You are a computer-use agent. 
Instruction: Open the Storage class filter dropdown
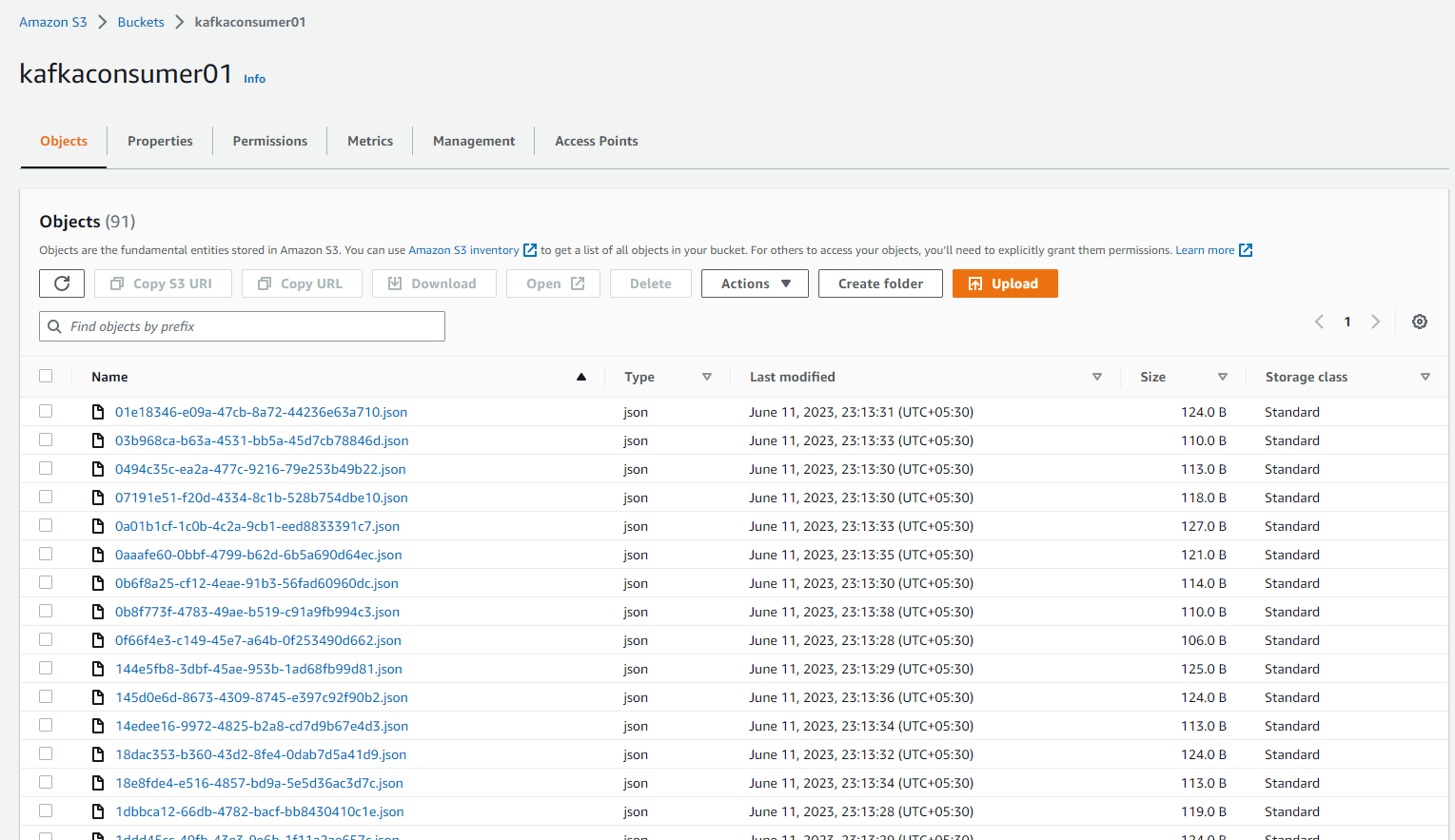point(1426,377)
